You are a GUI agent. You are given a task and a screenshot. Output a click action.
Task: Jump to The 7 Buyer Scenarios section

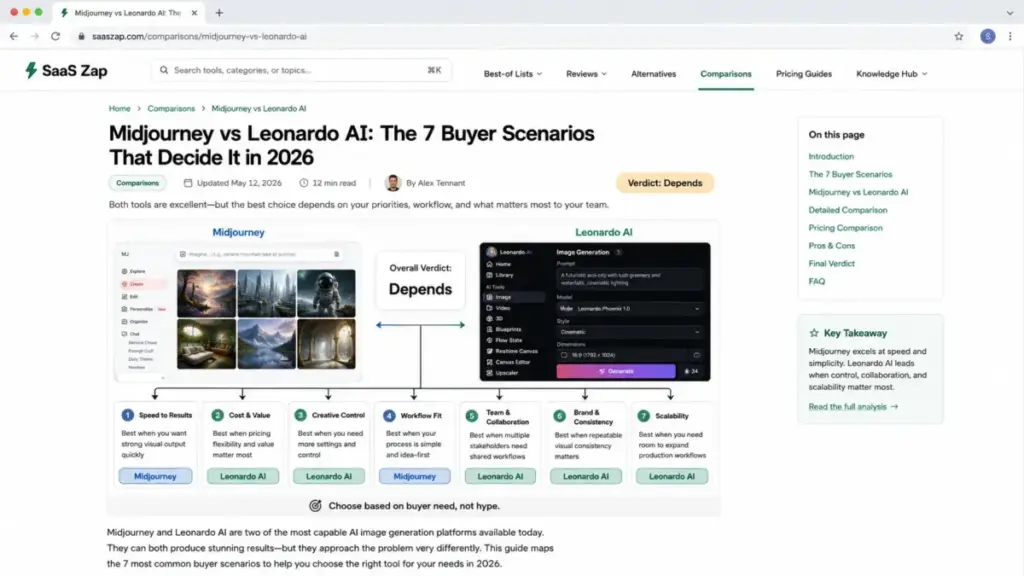point(850,174)
